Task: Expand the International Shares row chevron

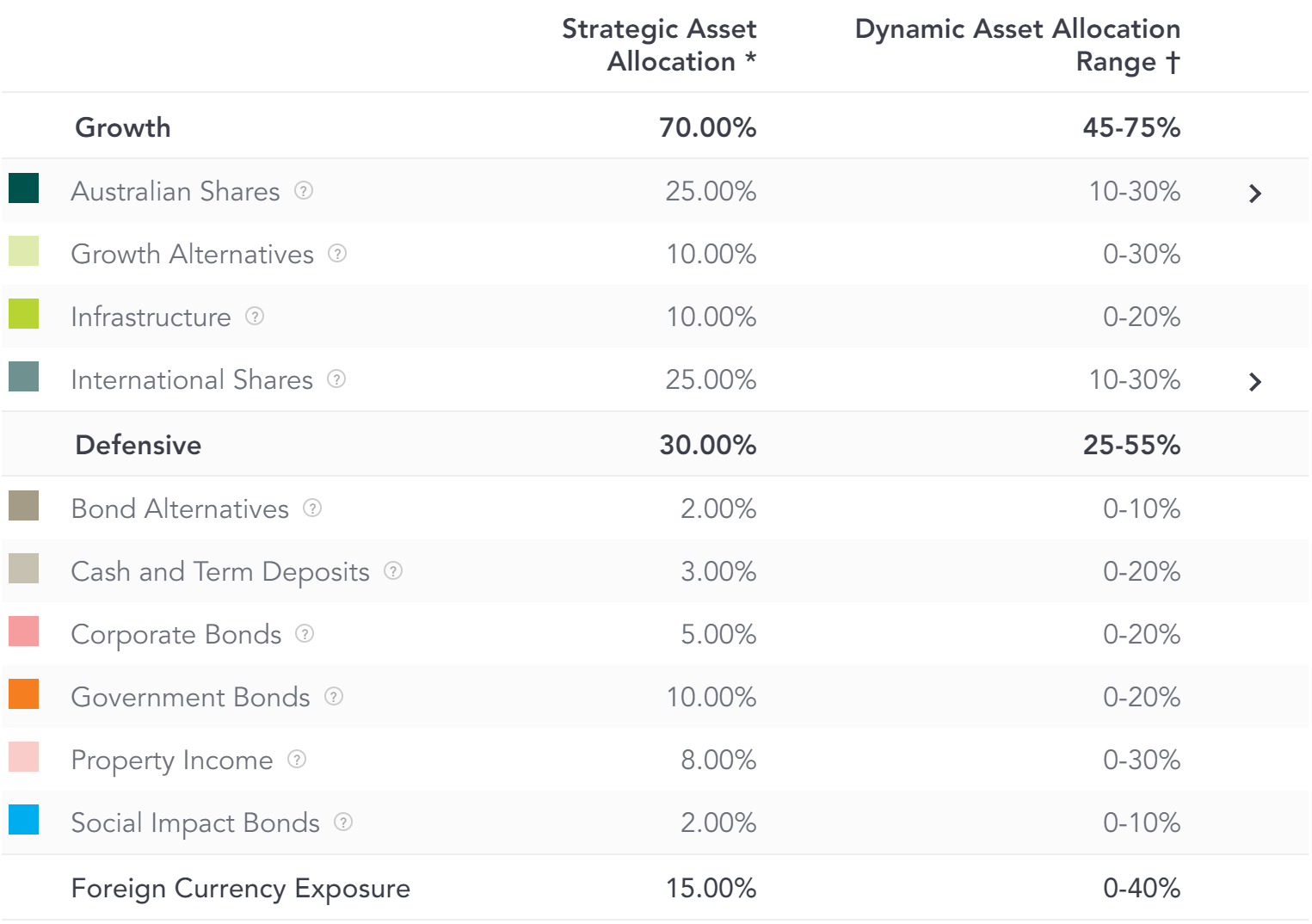Action: [x=1255, y=382]
